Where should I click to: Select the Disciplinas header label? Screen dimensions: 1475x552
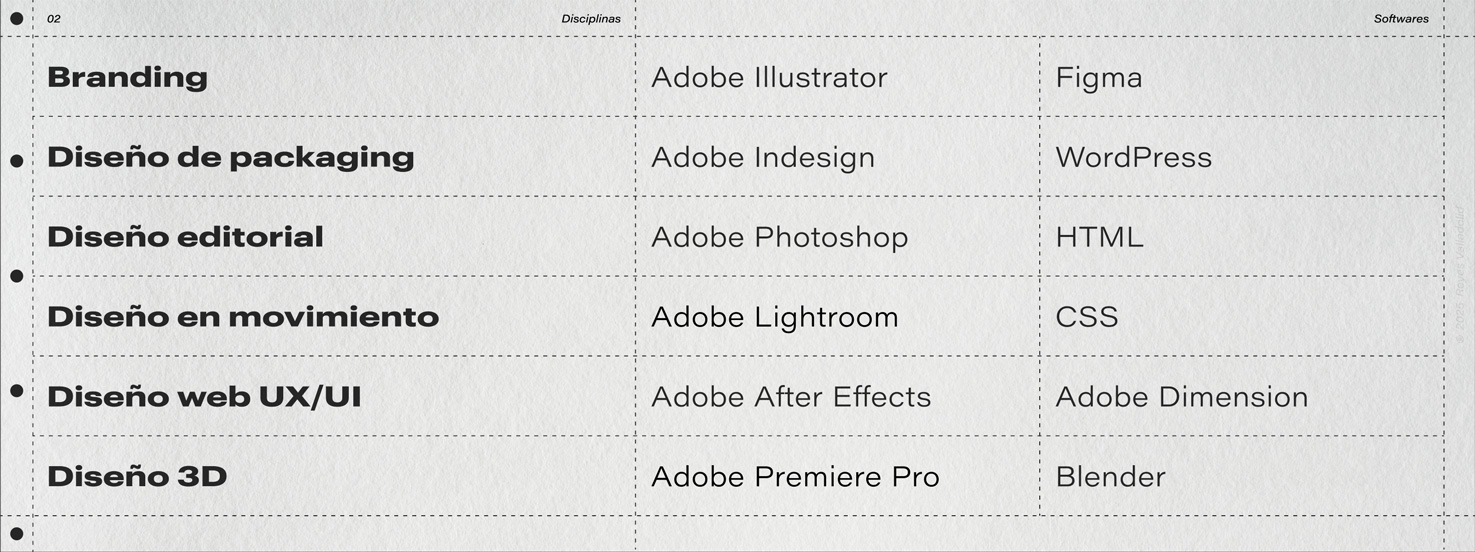click(591, 19)
